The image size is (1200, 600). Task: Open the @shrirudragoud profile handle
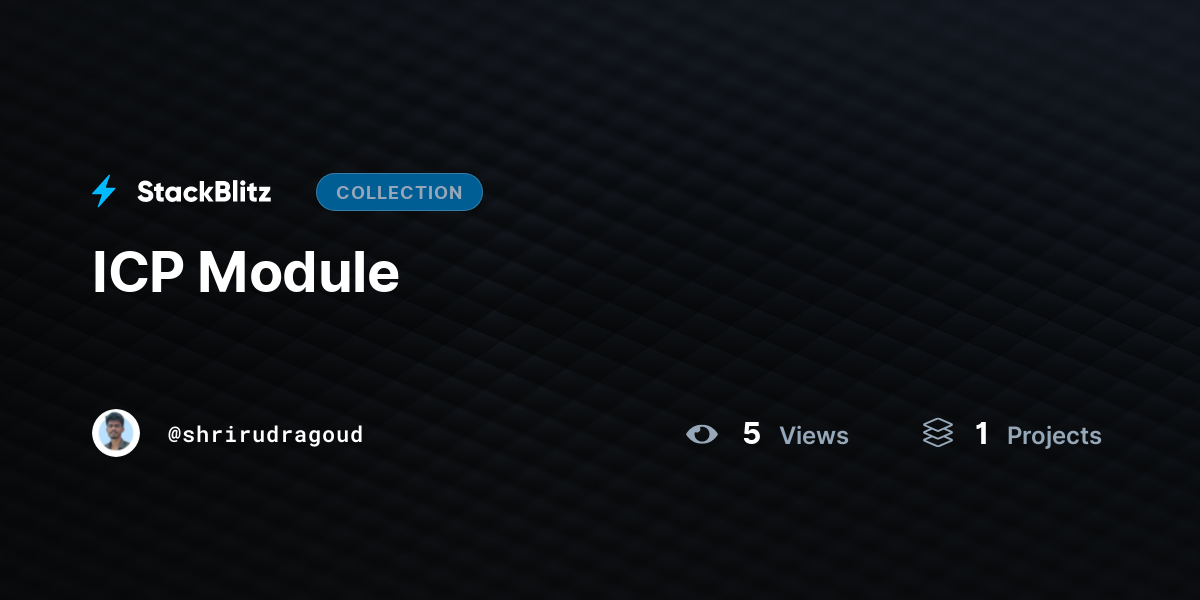(x=266, y=435)
